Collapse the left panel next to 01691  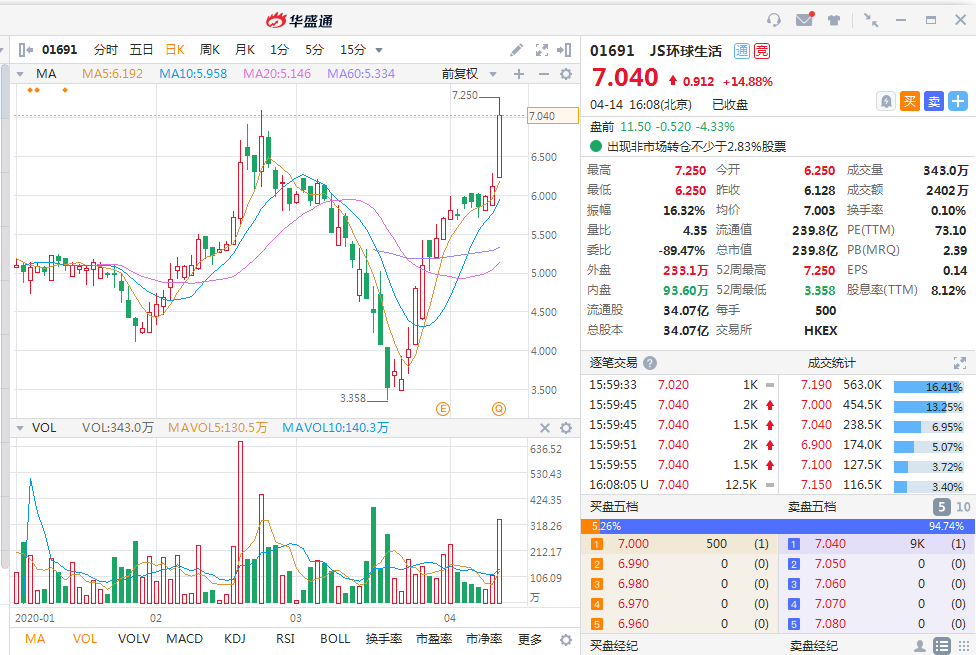coord(25,50)
